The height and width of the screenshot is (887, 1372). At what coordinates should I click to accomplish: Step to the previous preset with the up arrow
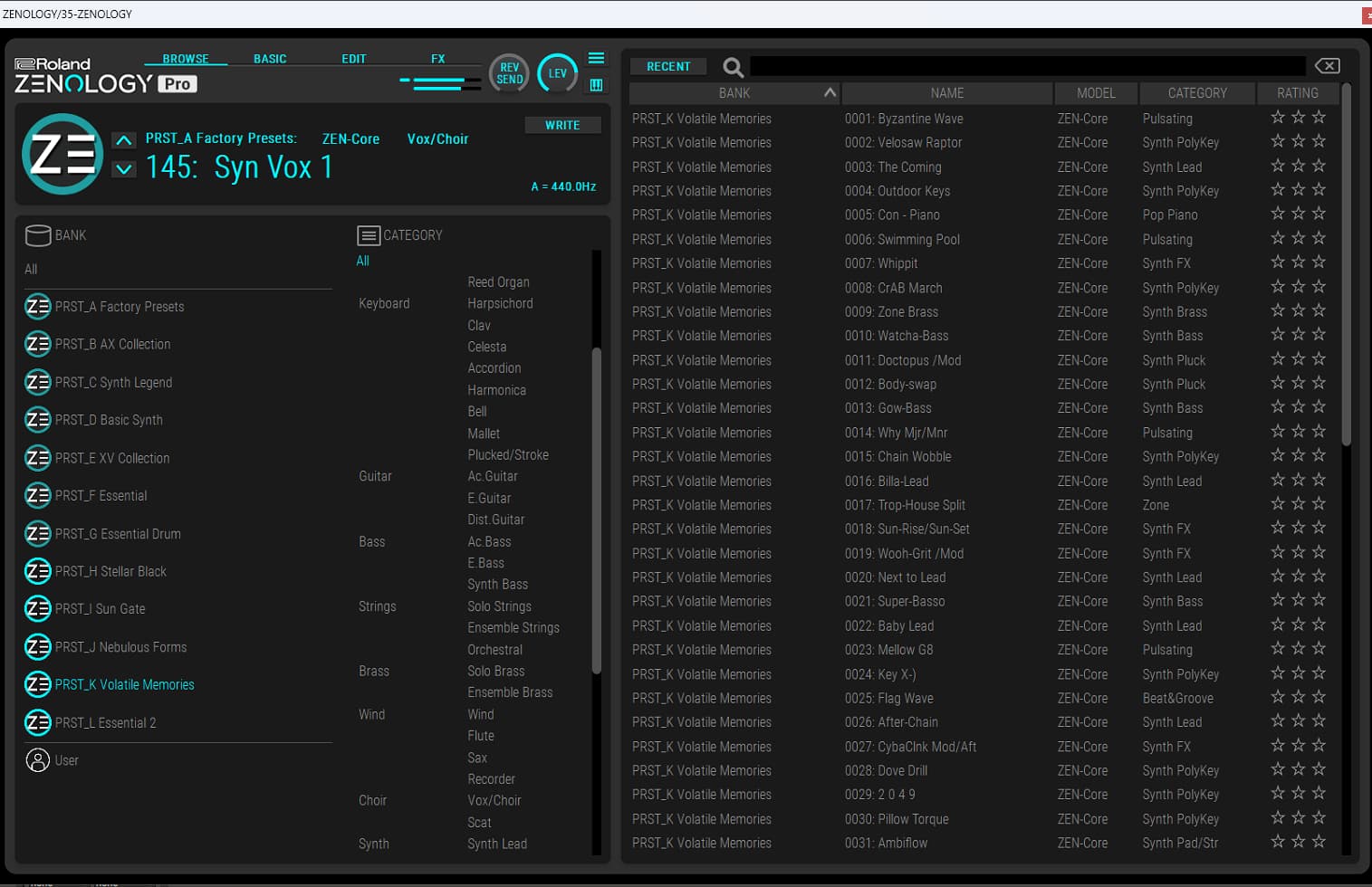click(124, 140)
